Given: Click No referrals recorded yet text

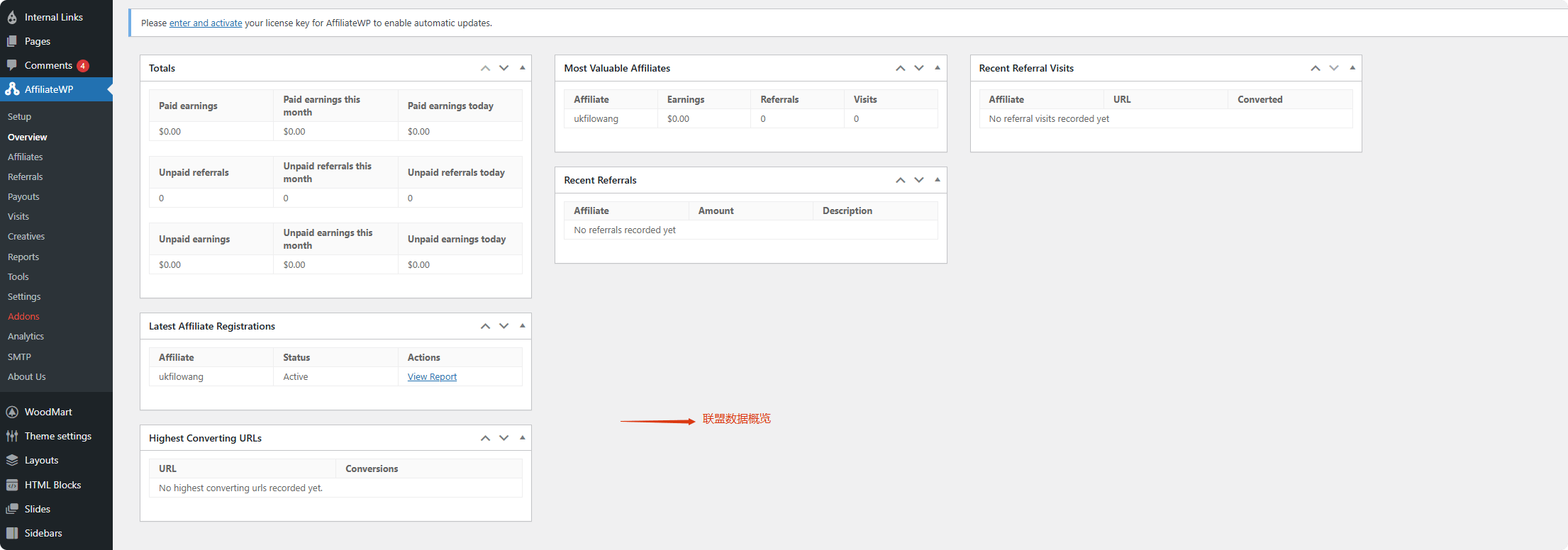Looking at the screenshot, I should [x=625, y=230].
